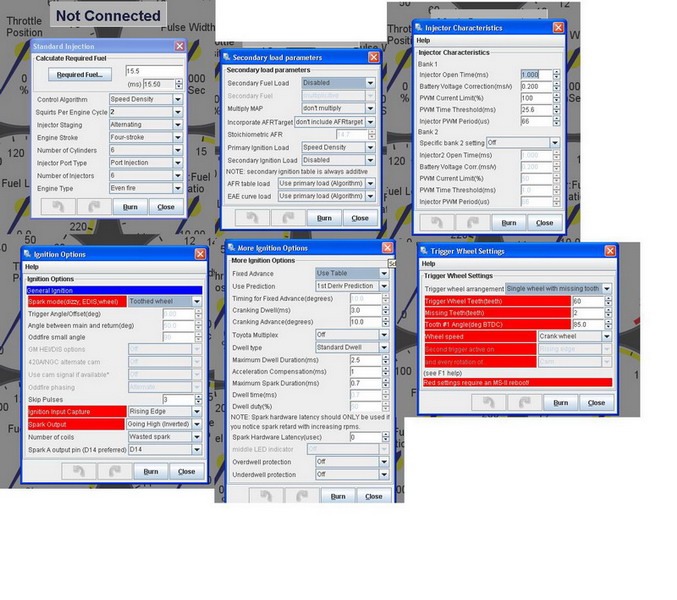Screen dimensions: 677x600
Task: Click undo arrow in Trigger Wheel Settings
Action: (489, 402)
